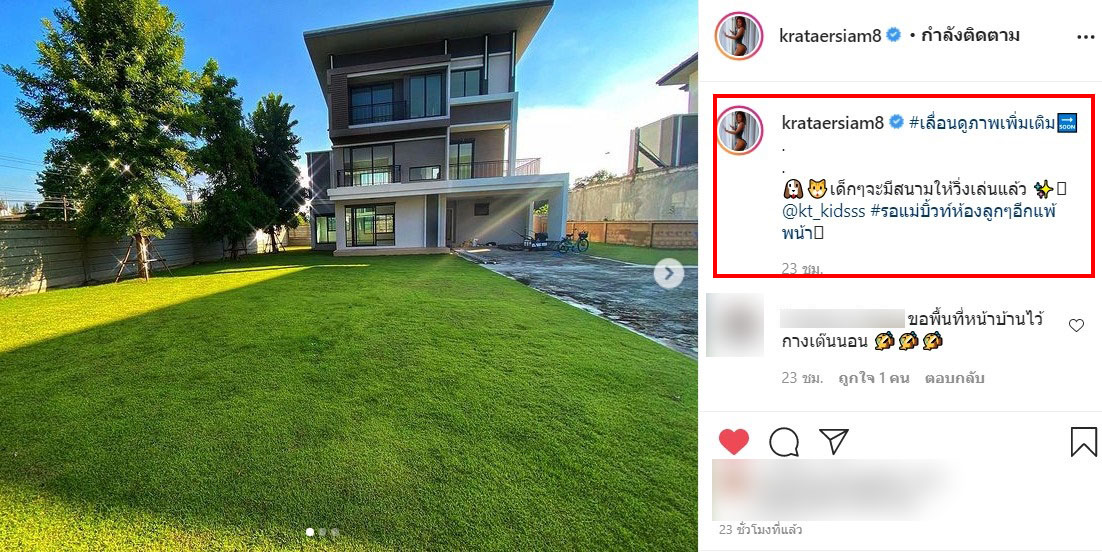
Task: Like the comment with the small heart
Action: (x=1076, y=325)
